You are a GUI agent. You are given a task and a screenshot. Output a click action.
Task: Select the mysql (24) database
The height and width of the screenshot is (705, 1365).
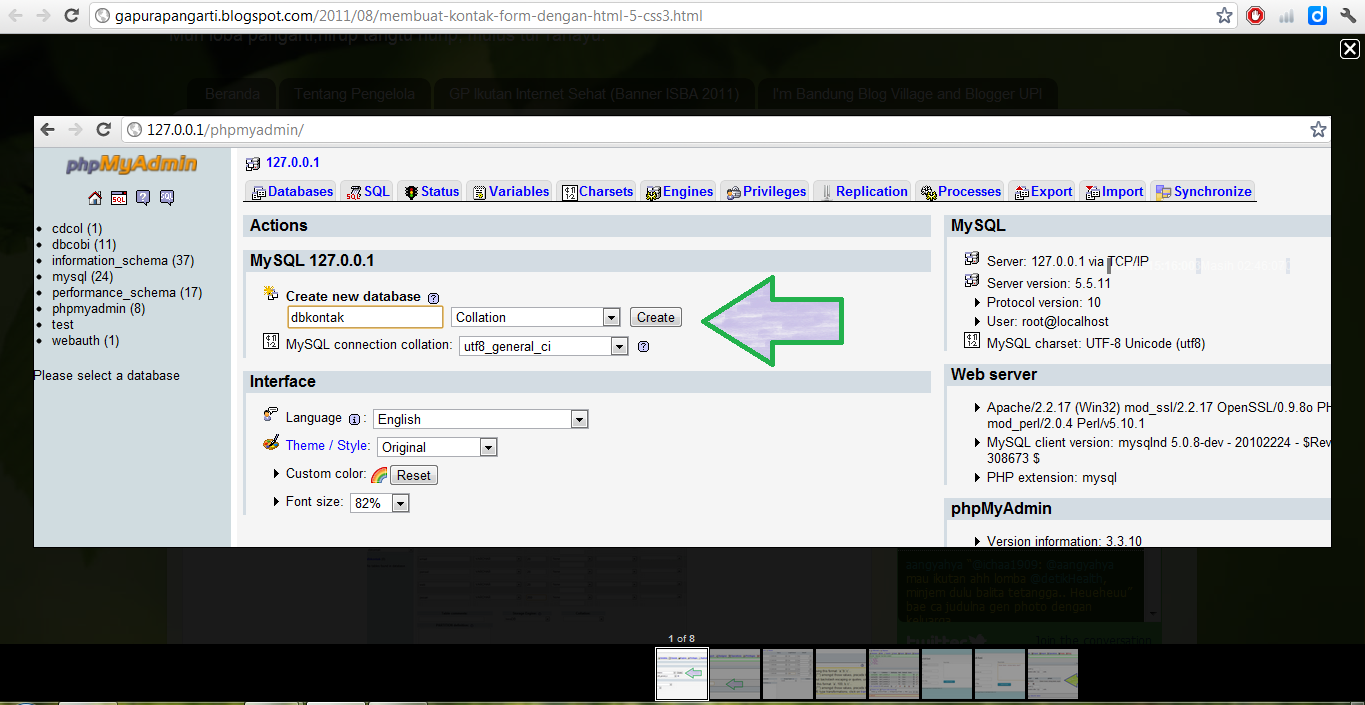(82, 276)
